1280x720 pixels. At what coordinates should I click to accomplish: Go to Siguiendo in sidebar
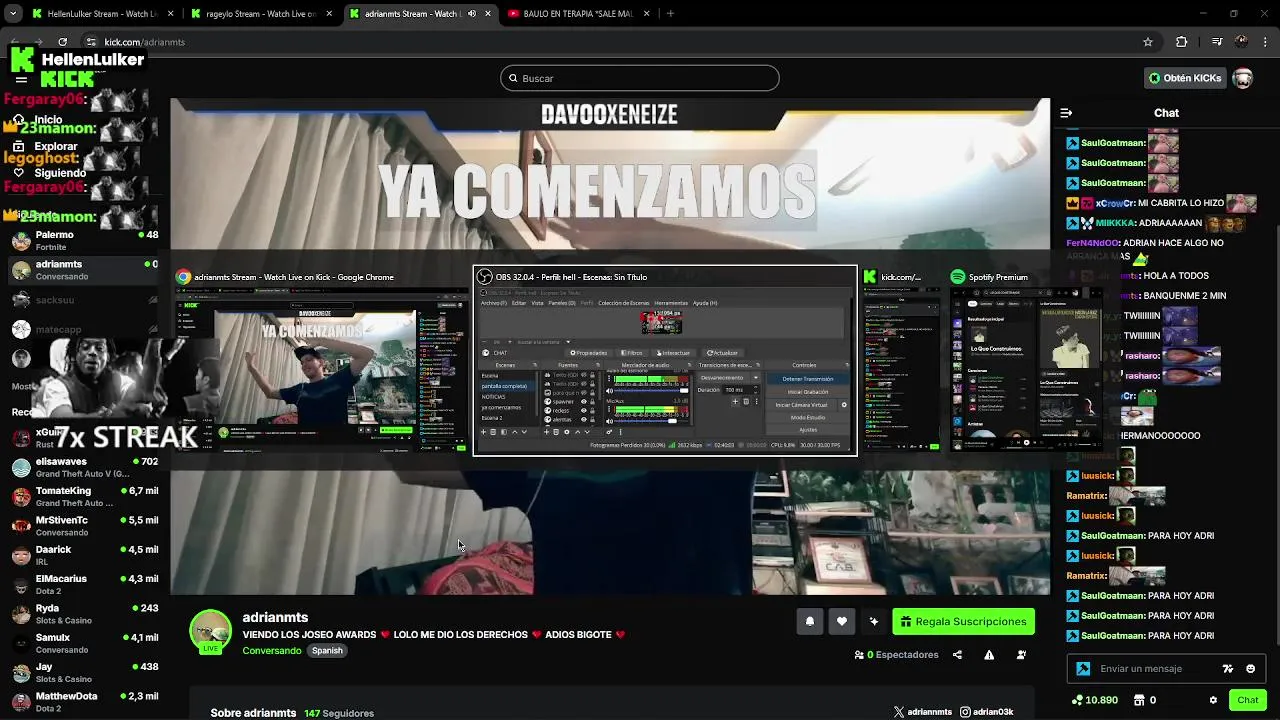click(x=60, y=173)
